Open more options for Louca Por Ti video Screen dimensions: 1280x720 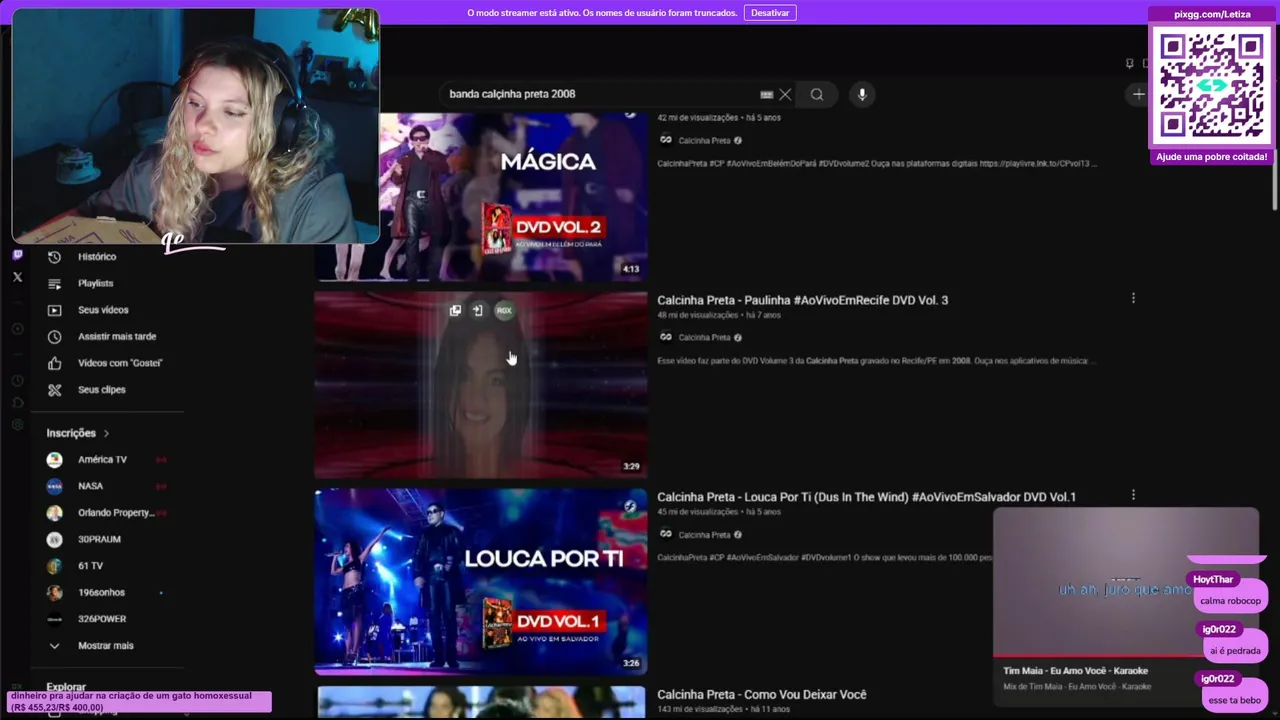[1133, 495]
